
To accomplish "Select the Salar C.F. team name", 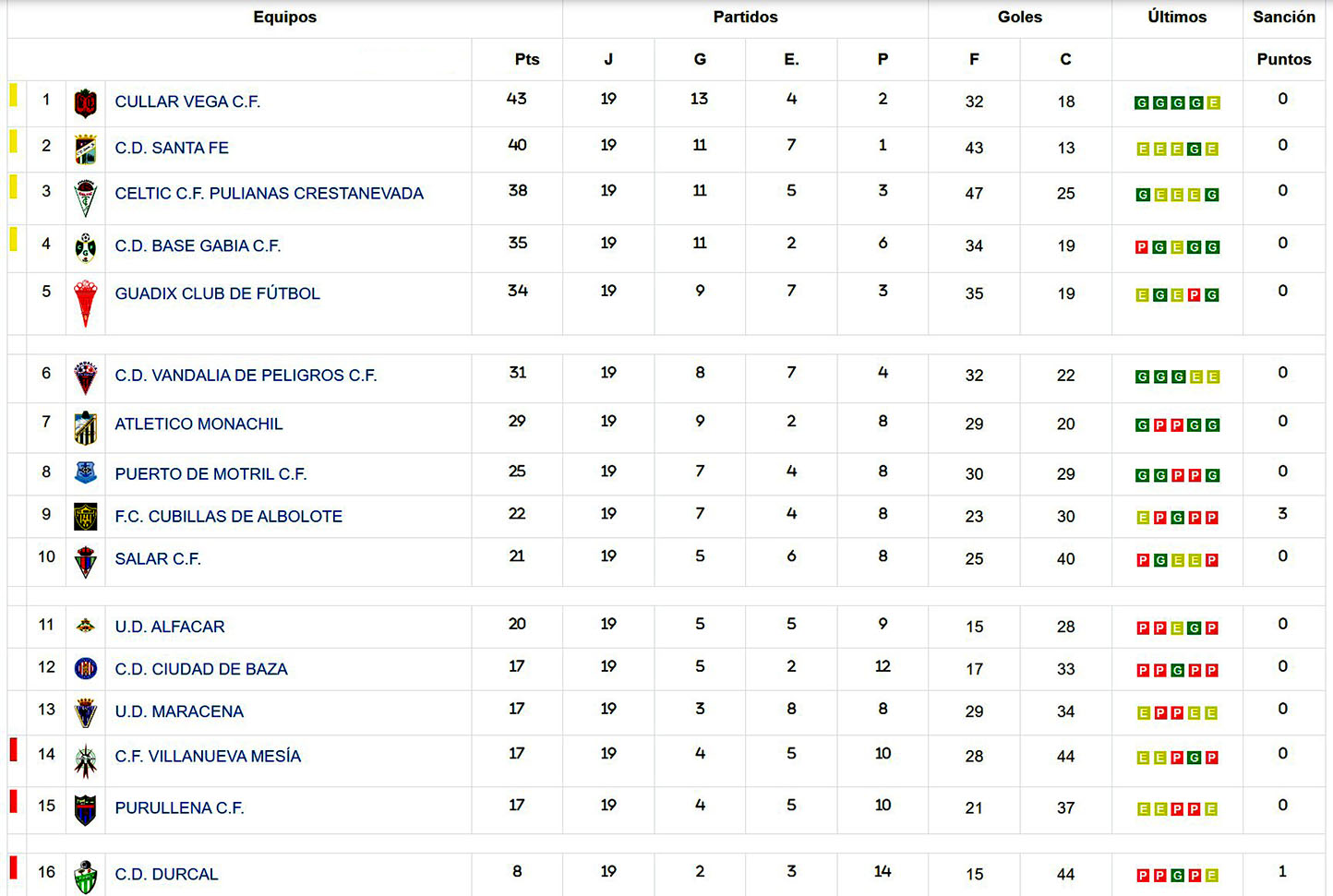I will 158,559.
